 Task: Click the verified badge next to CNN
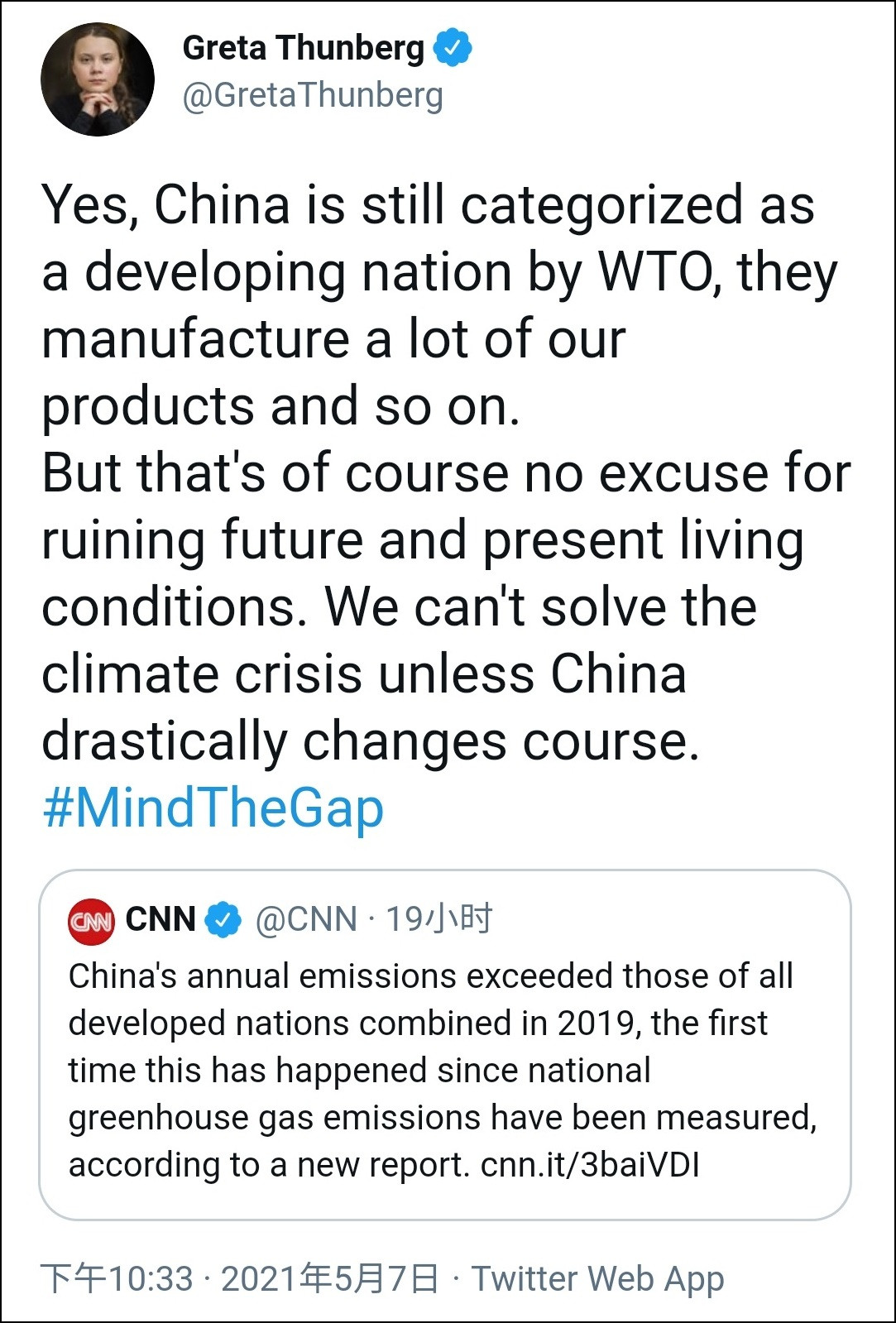(x=223, y=920)
